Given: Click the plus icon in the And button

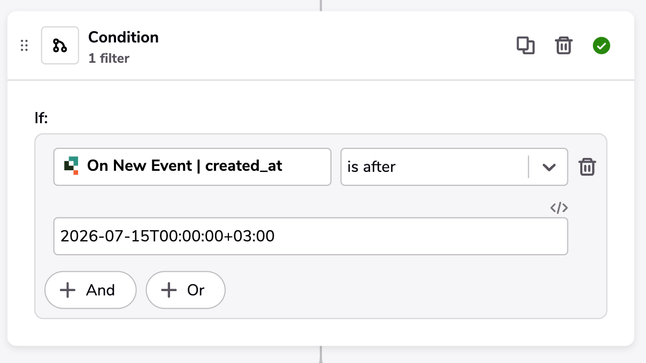Looking at the screenshot, I should 68,290.
